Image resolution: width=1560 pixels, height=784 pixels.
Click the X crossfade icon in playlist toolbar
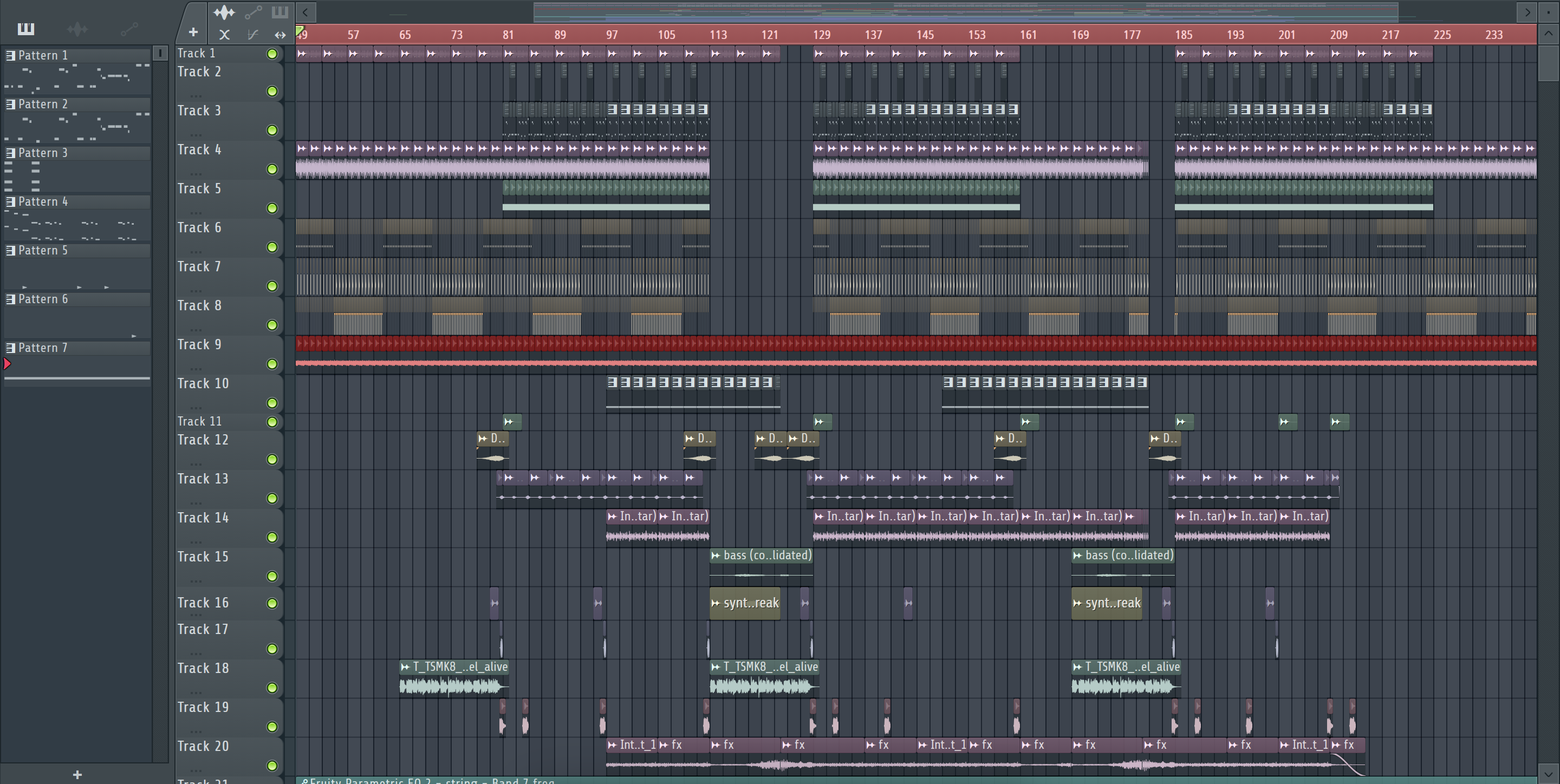pyautogui.click(x=224, y=35)
